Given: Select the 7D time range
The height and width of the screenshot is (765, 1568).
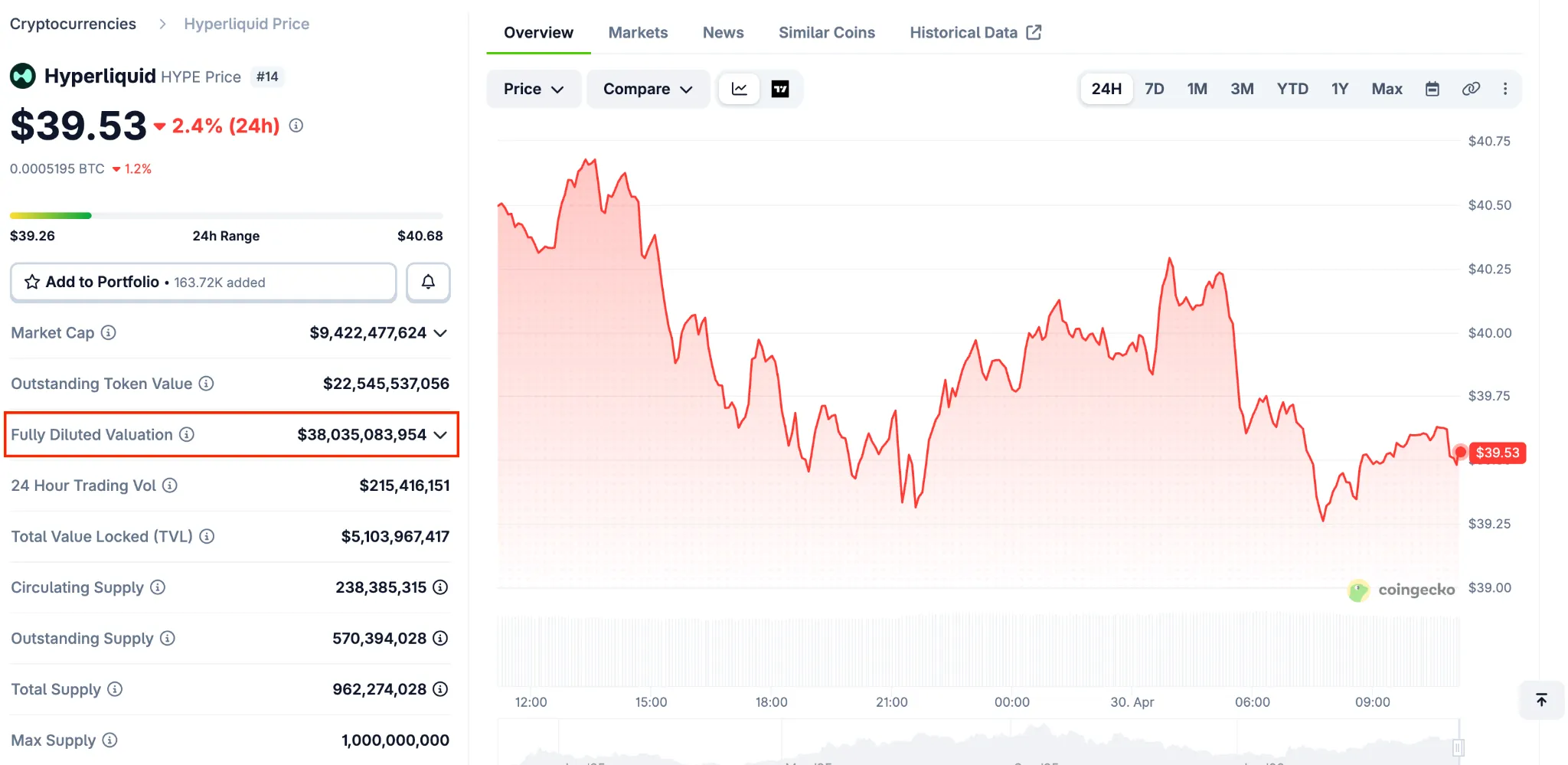Looking at the screenshot, I should click(1154, 90).
